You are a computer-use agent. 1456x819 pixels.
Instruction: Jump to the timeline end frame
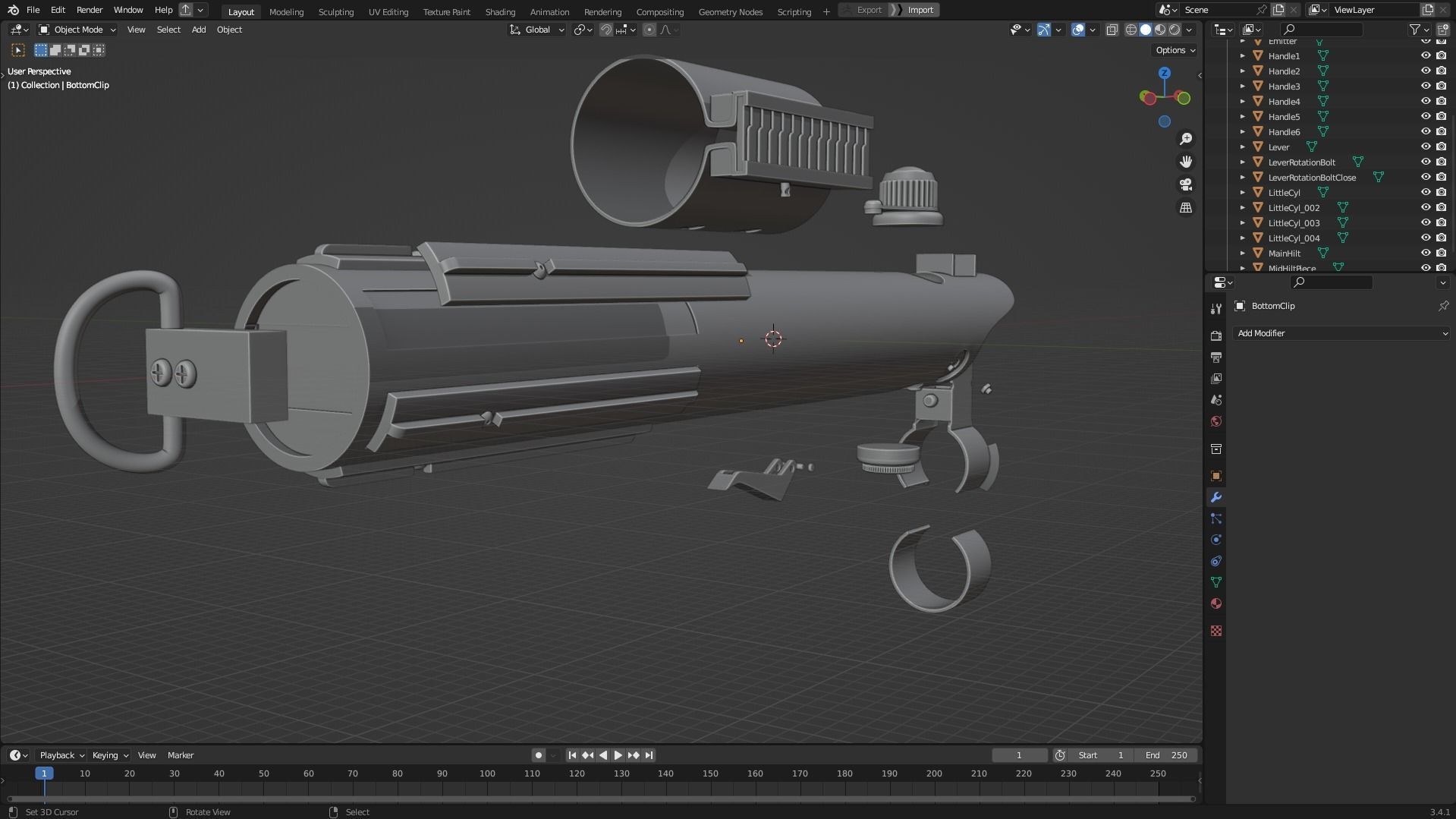click(x=649, y=755)
